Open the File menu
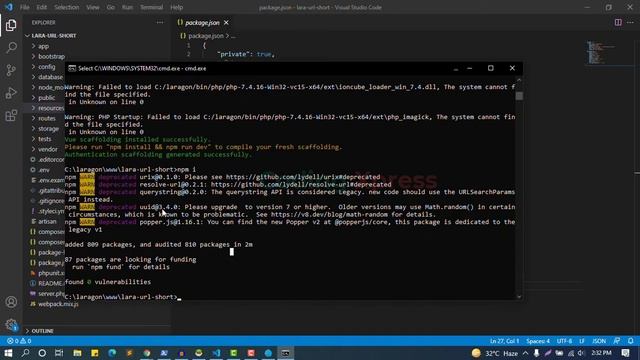Image resolution: width=640 pixels, height=360 pixels. (24, 7)
